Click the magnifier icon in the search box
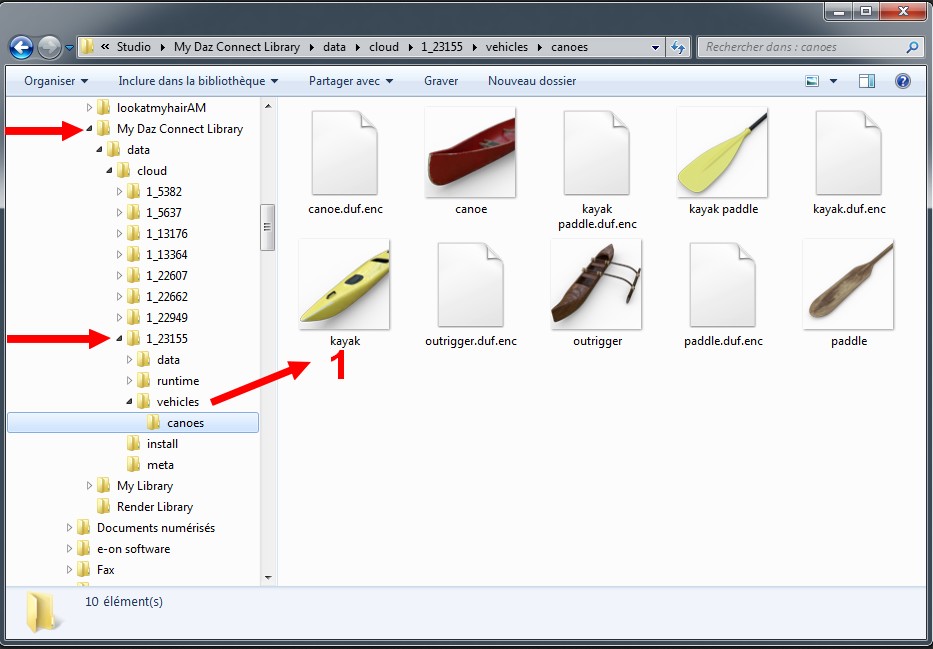Viewport: 933px width, 649px height. pyautogui.click(x=912, y=47)
